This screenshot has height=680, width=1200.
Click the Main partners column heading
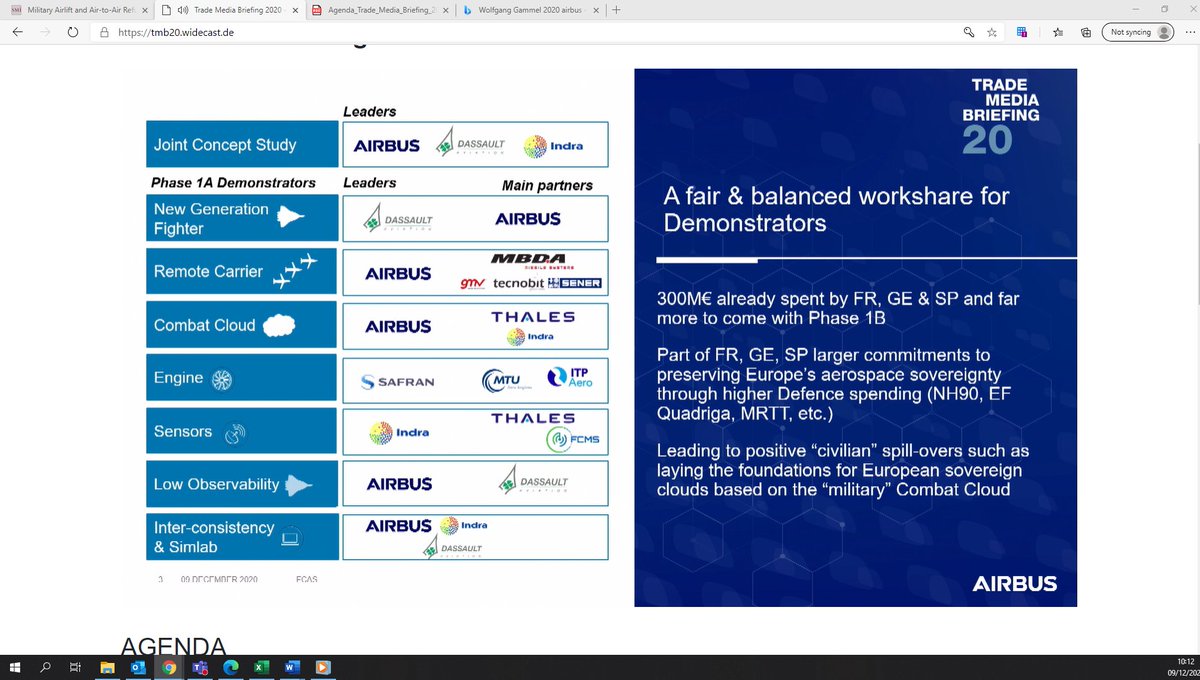547,185
